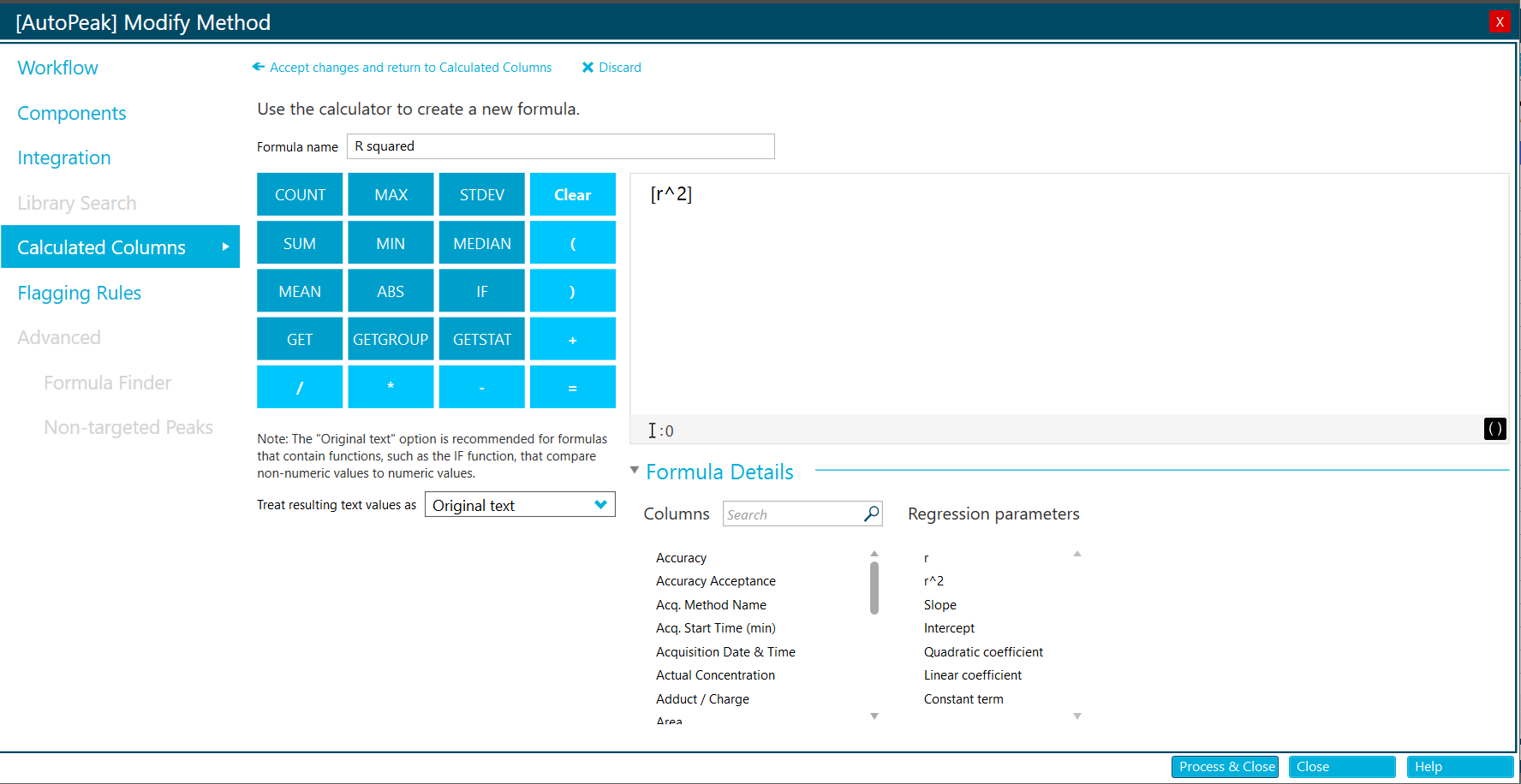The image size is (1521, 784).
Task: Insert the minus operator
Action: click(x=481, y=387)
